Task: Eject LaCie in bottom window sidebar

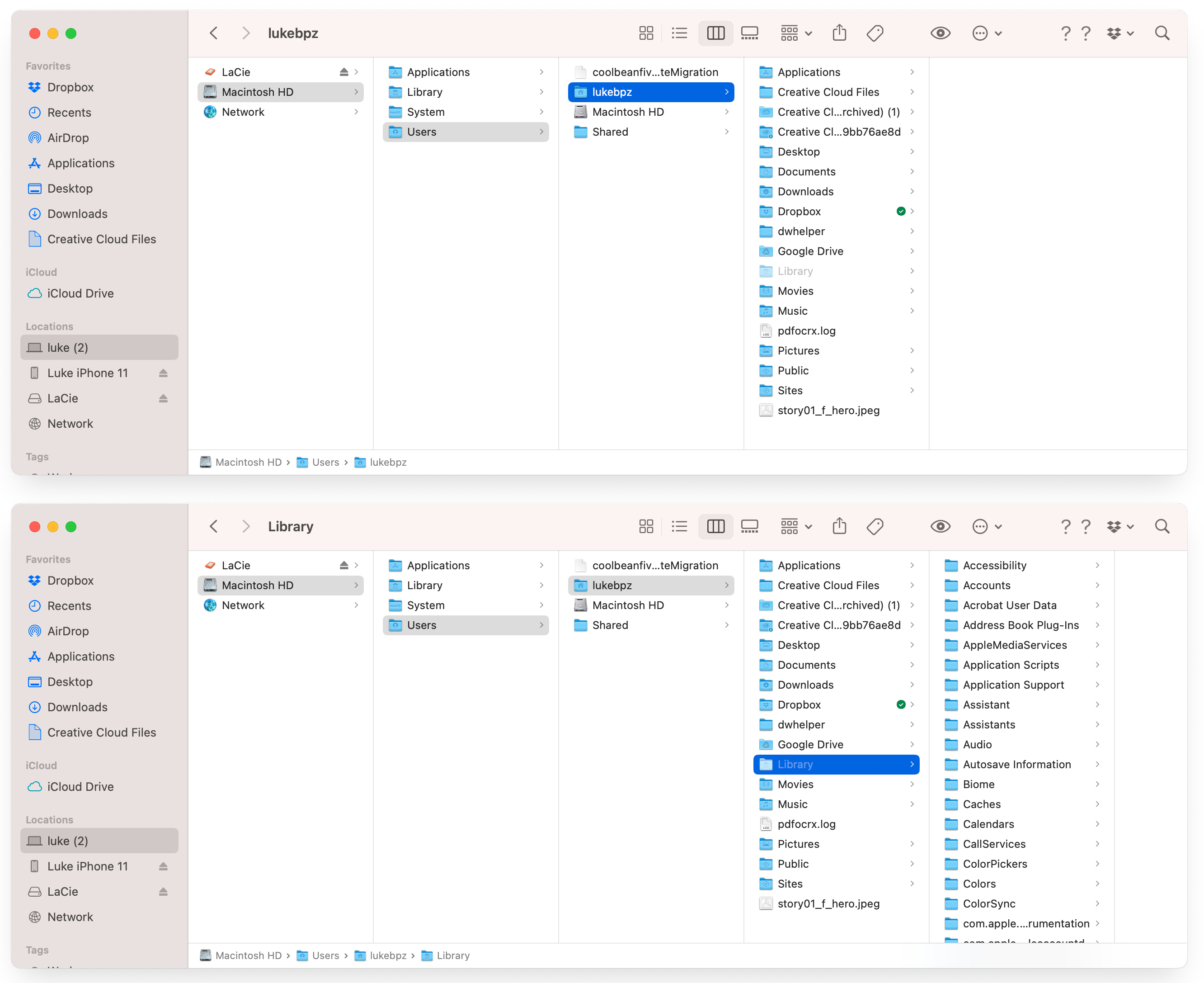Action: pos(163,891)
